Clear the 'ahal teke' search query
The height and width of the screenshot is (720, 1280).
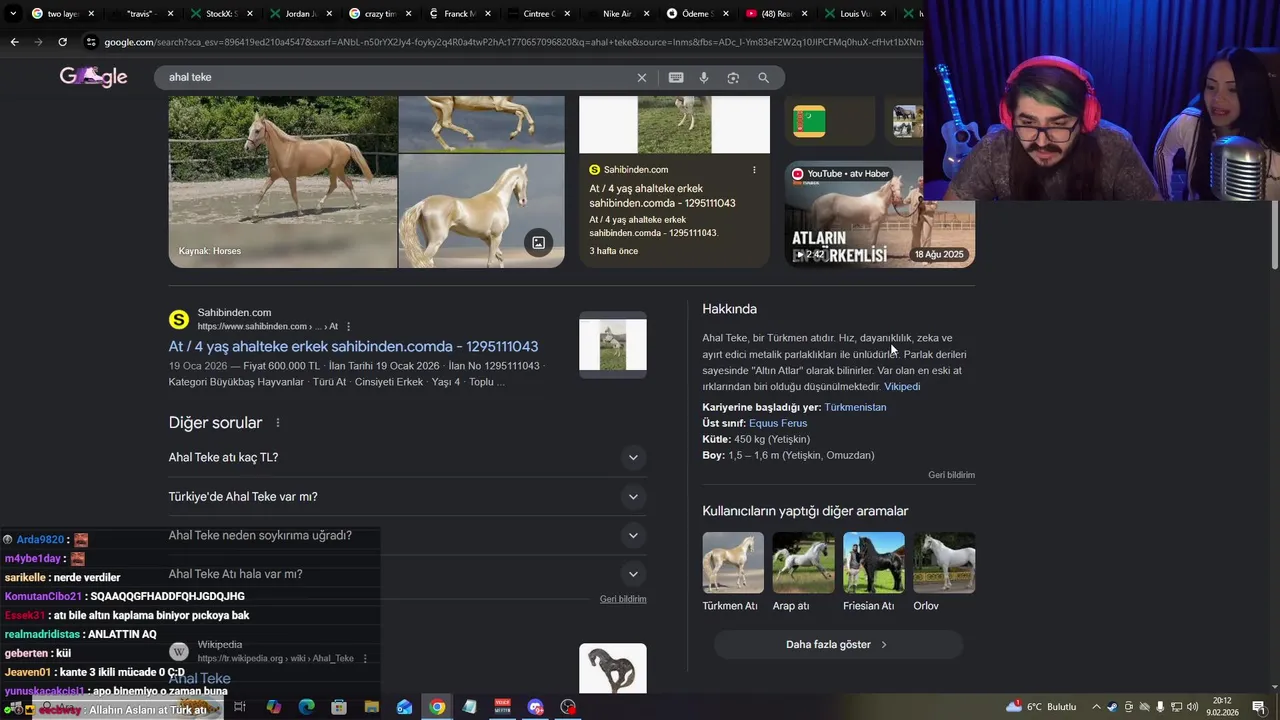coord(642,78)
